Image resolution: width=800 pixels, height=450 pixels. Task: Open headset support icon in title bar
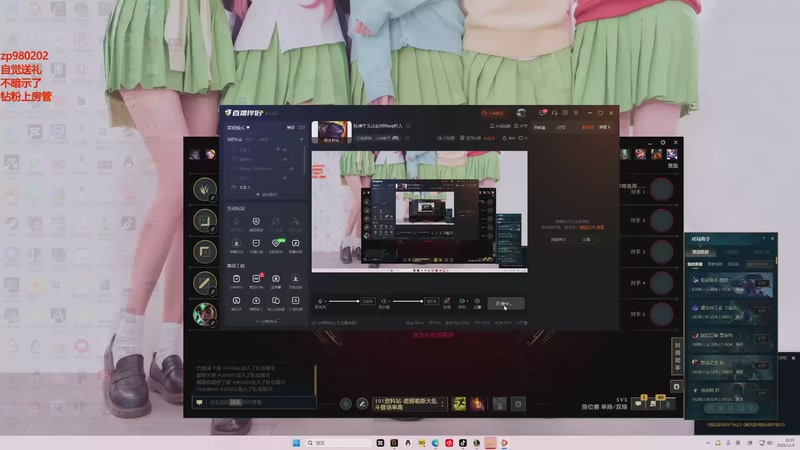pos(555,113)
